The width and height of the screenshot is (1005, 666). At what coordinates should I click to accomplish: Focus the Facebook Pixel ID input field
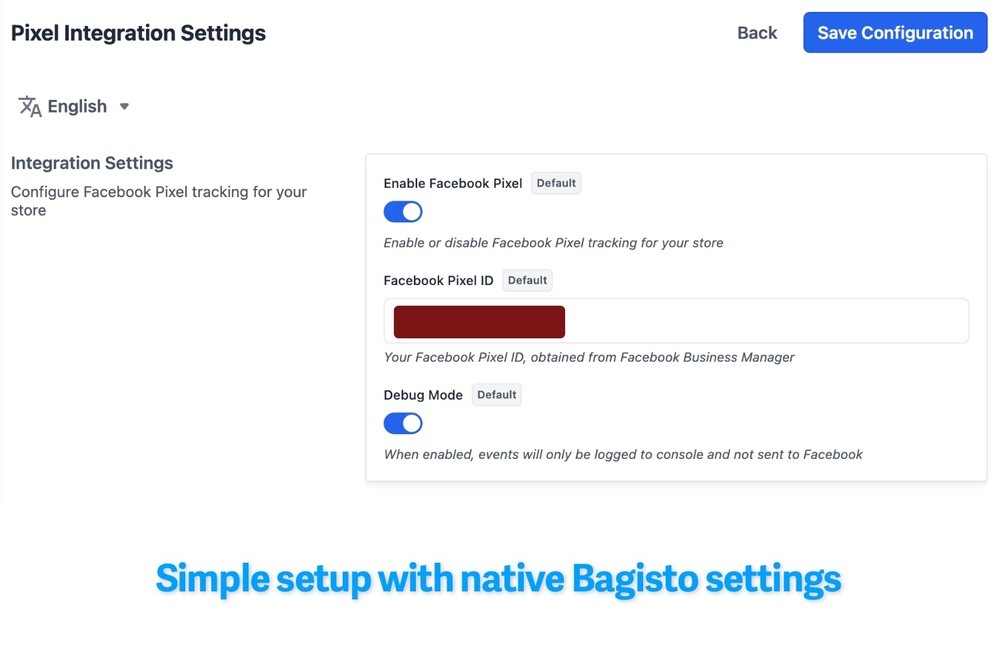[x=765, y=322]
